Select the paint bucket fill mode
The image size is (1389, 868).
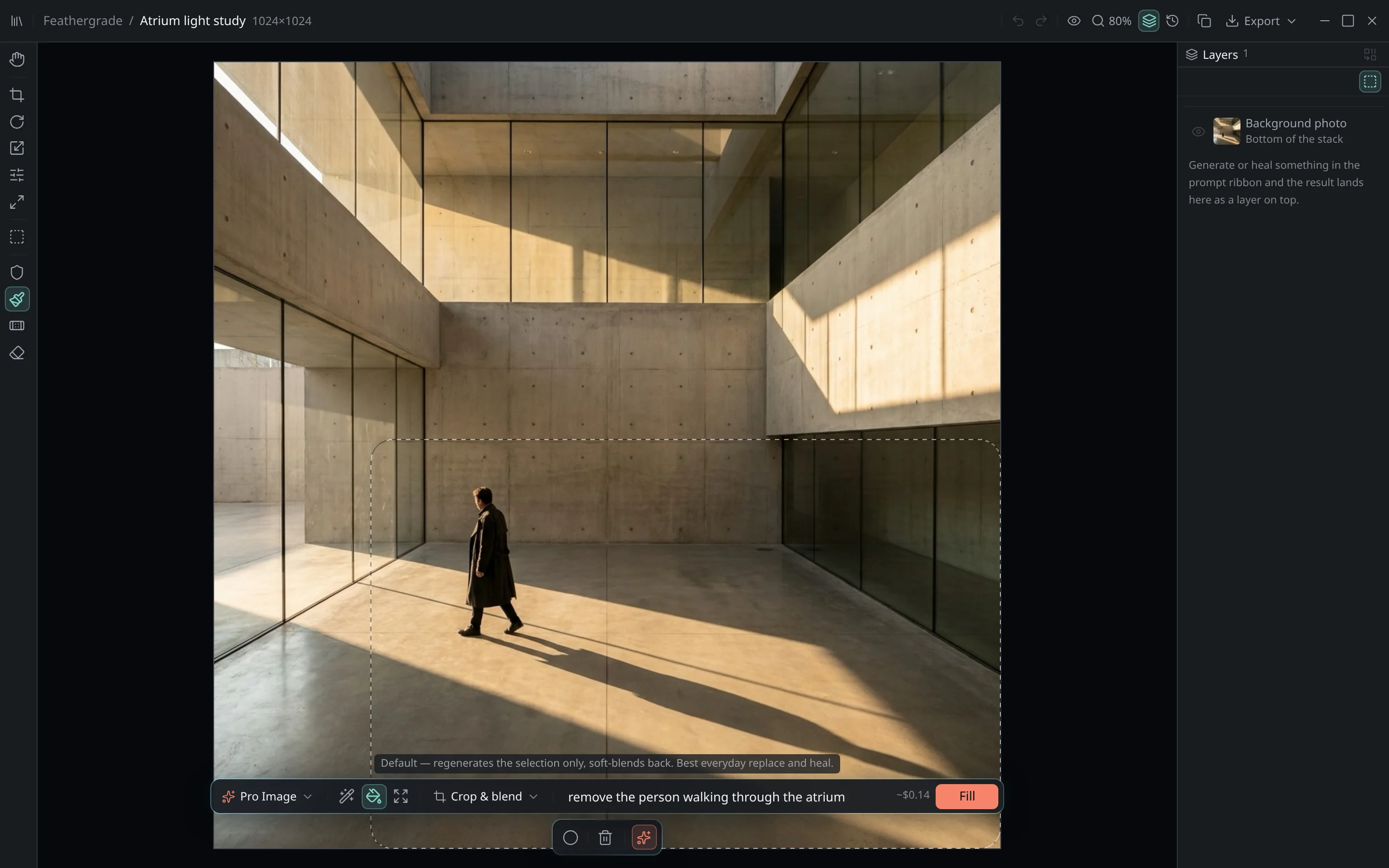(374, 797)
